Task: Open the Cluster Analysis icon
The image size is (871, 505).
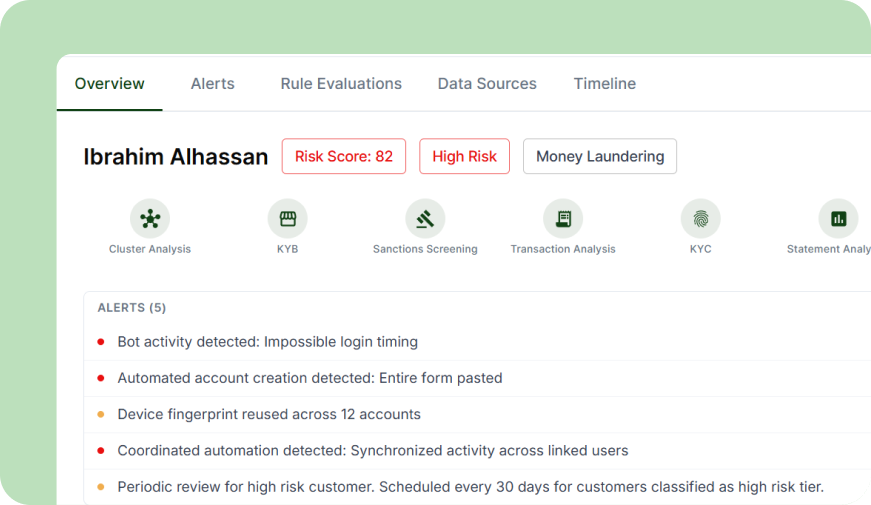Action: pyautogui.click(x=150, y=218)
